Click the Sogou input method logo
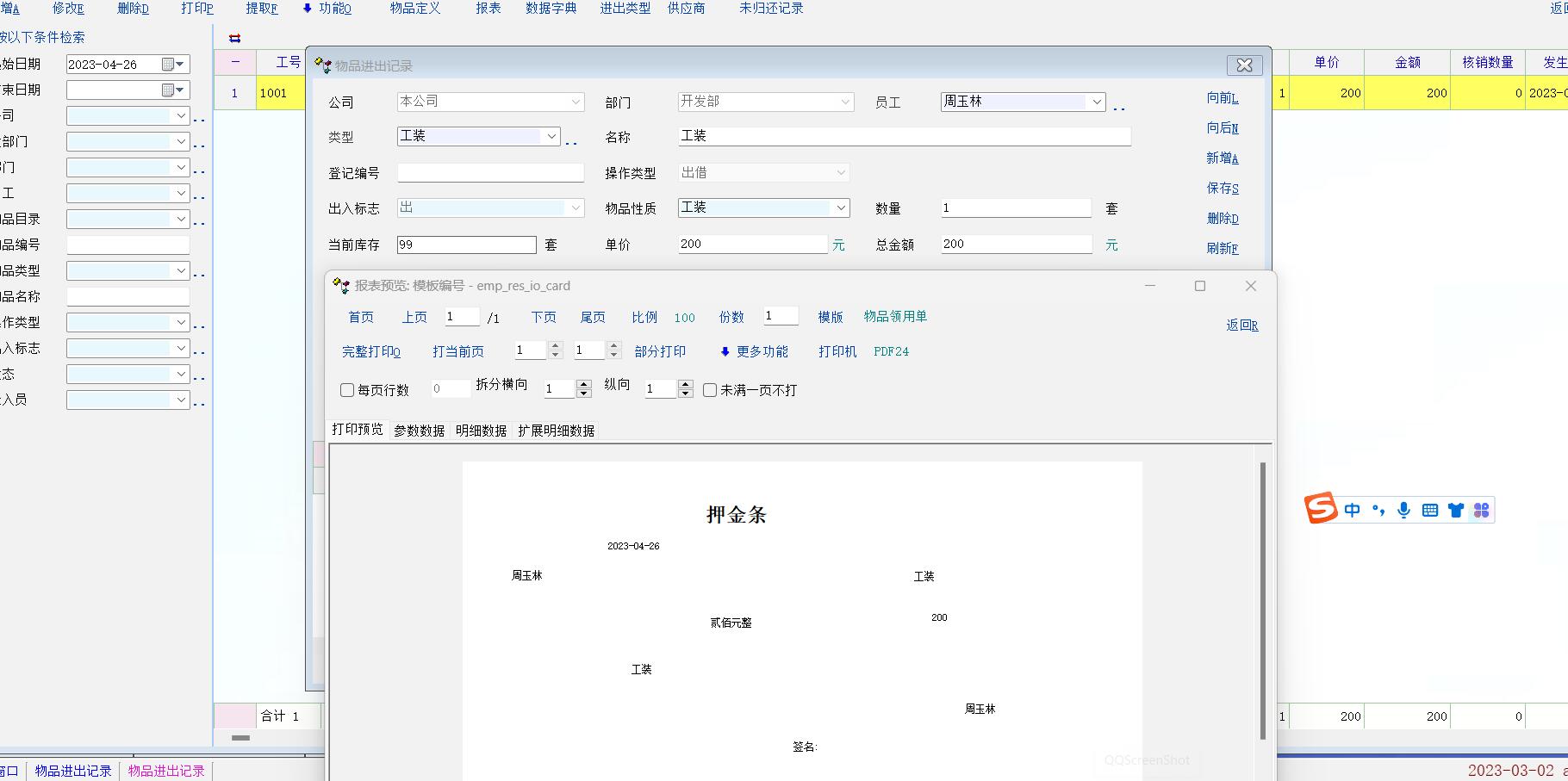 (1320, 509)
